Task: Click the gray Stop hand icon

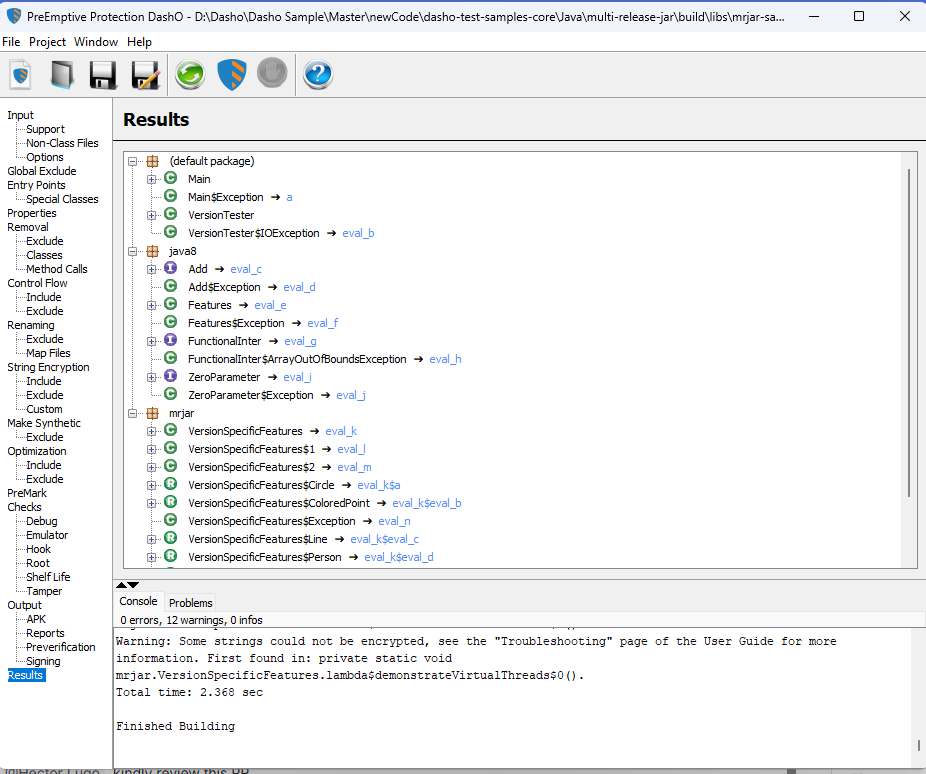Action: click(x=272, y=73)
